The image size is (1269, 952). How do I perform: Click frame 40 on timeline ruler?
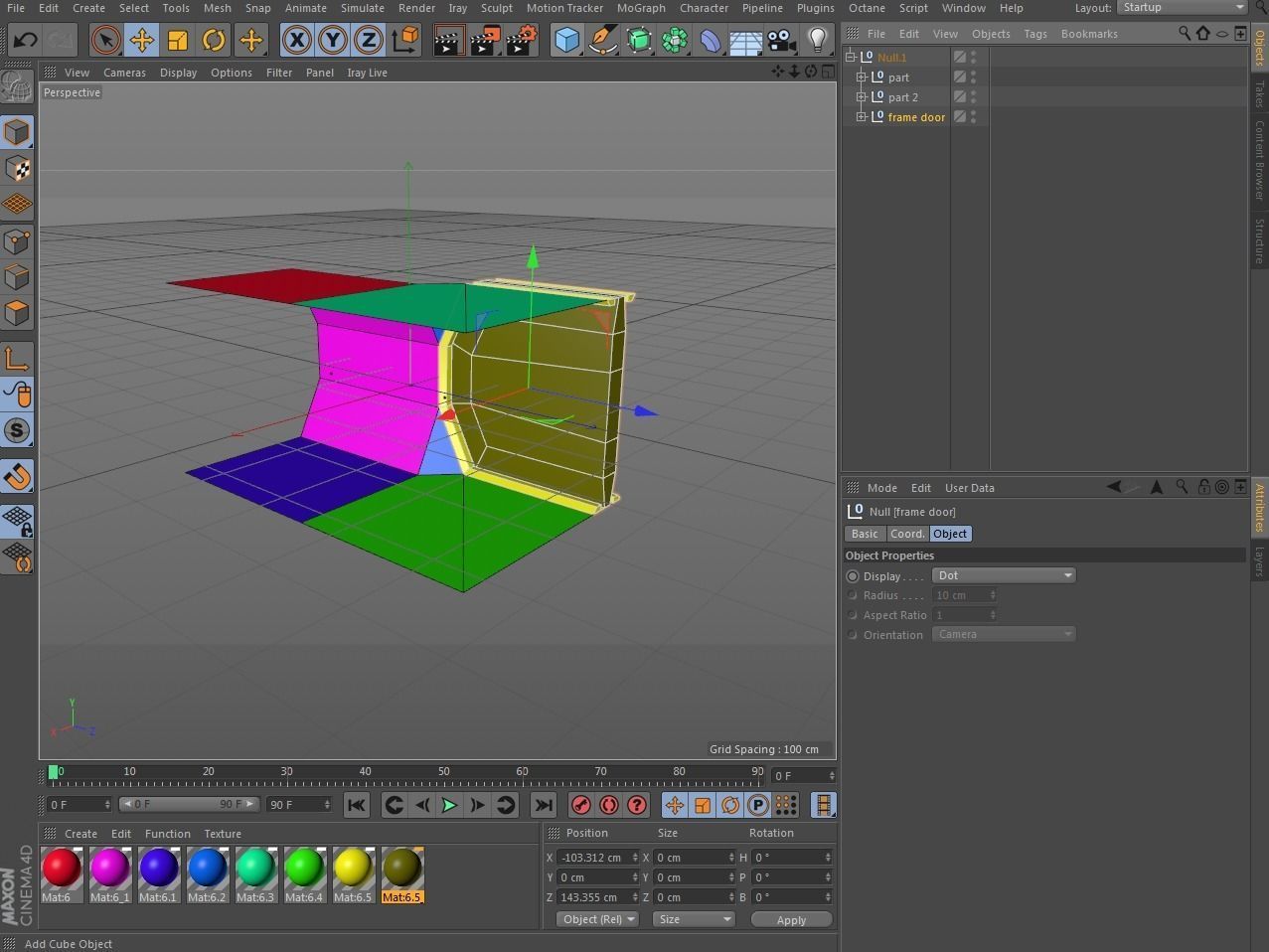tap(365, 771)
